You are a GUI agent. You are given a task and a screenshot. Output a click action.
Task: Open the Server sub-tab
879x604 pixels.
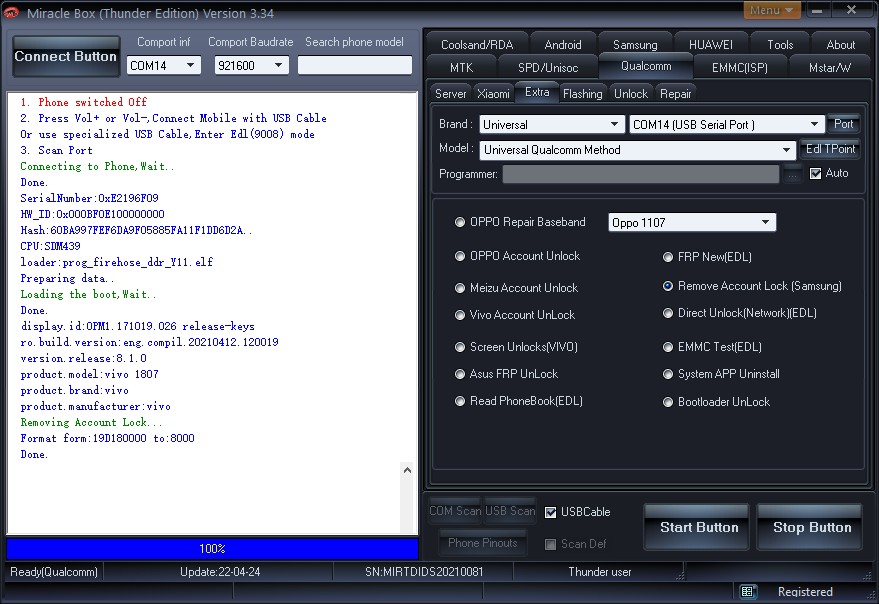(451, 94)
